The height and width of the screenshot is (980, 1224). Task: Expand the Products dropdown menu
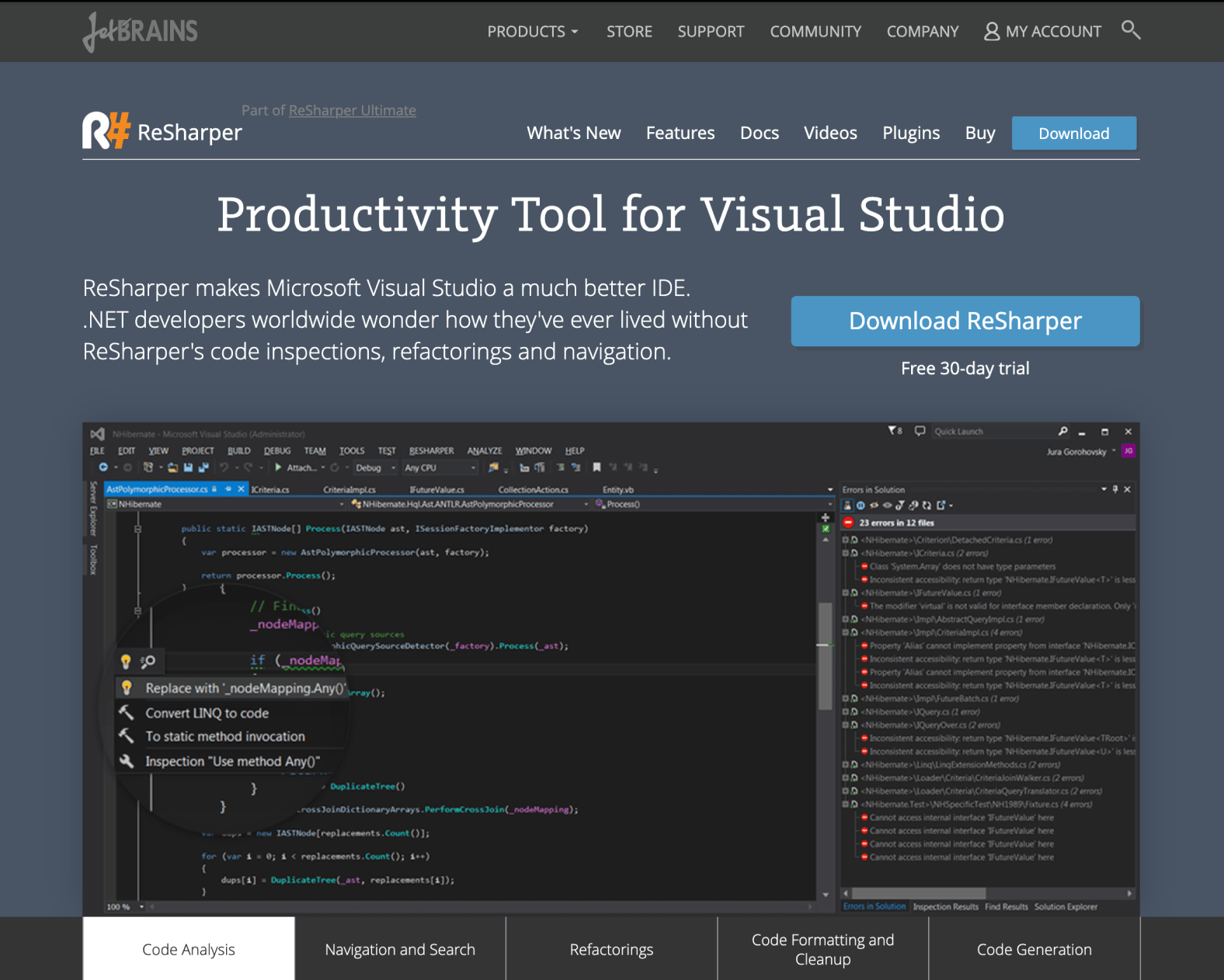(532, 32)
